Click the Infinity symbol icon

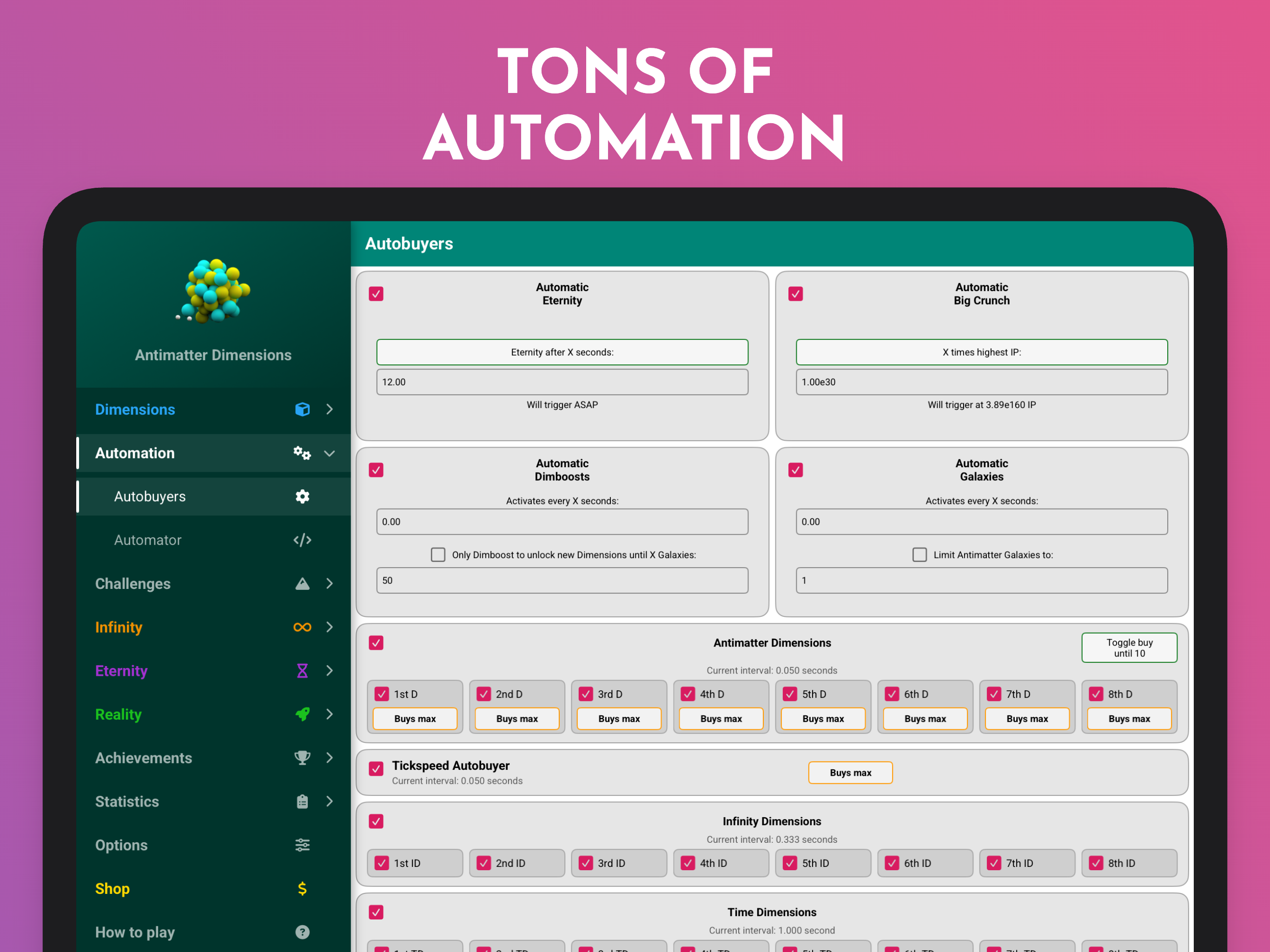tap(302, 628)
